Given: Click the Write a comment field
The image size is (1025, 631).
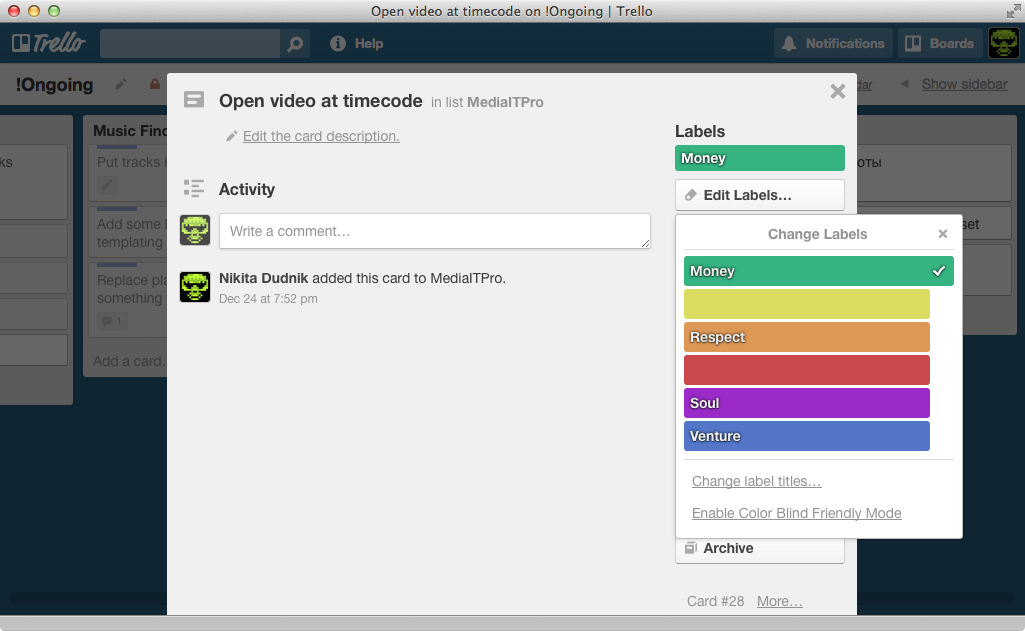Looking at the screenshot, I should pos(434,231).
